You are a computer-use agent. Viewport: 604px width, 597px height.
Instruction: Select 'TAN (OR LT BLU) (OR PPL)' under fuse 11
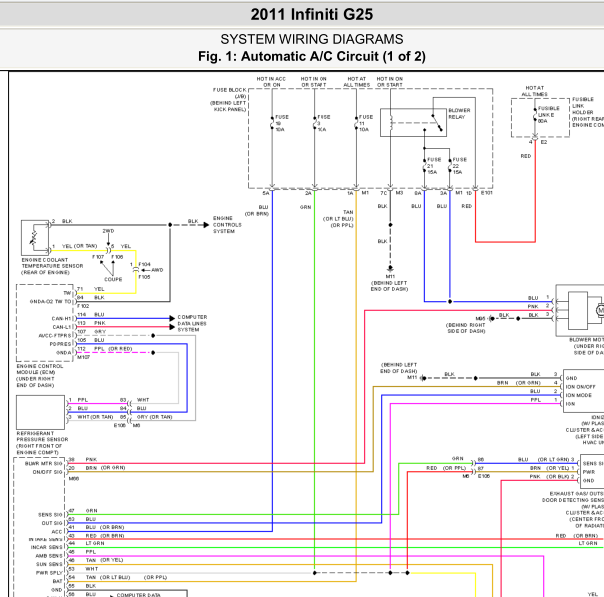tap(338, 219)
